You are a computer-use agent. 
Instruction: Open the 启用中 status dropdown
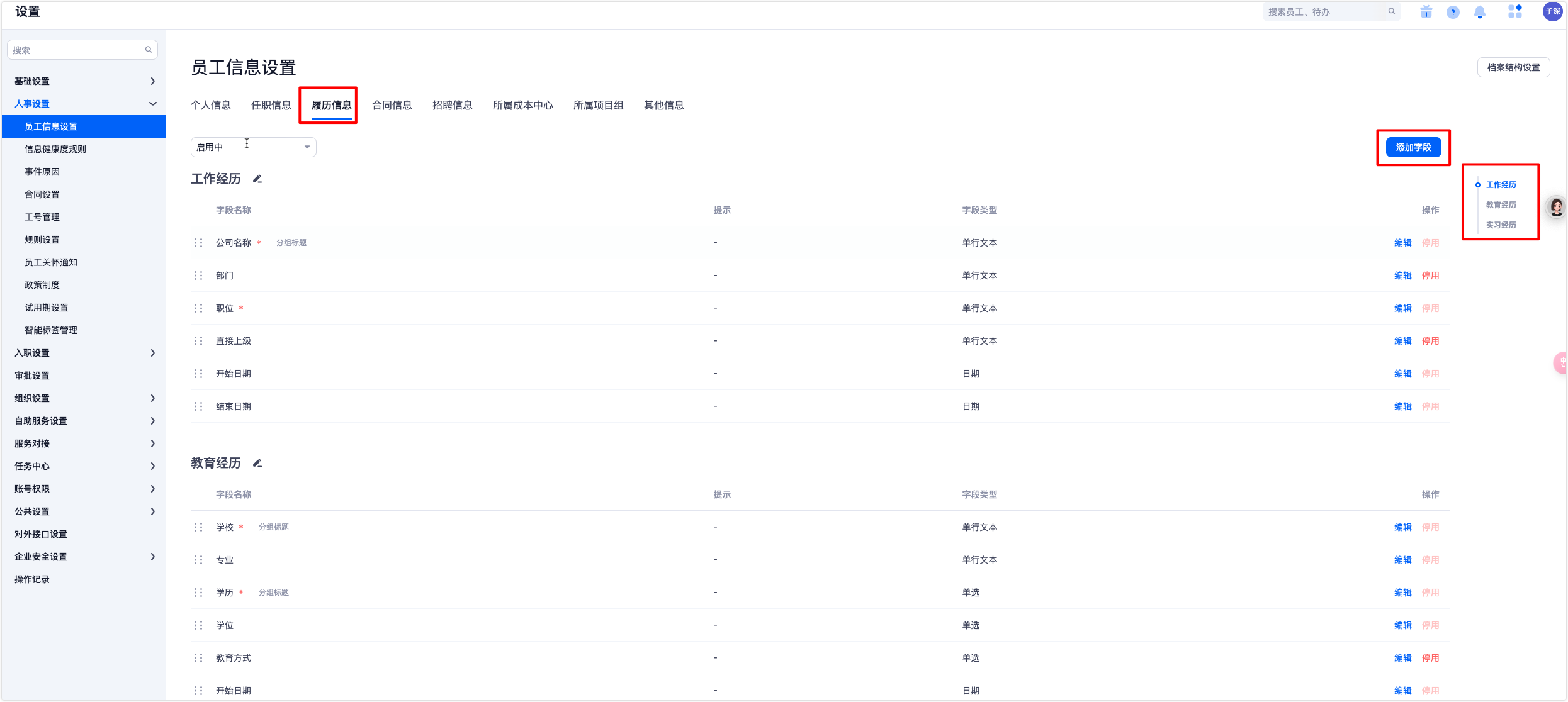pos(253,147)
